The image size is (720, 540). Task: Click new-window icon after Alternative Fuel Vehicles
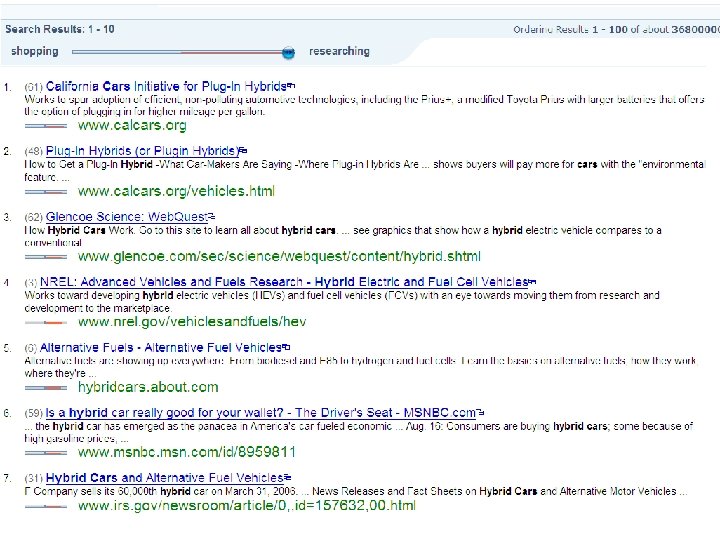(286, 347)
